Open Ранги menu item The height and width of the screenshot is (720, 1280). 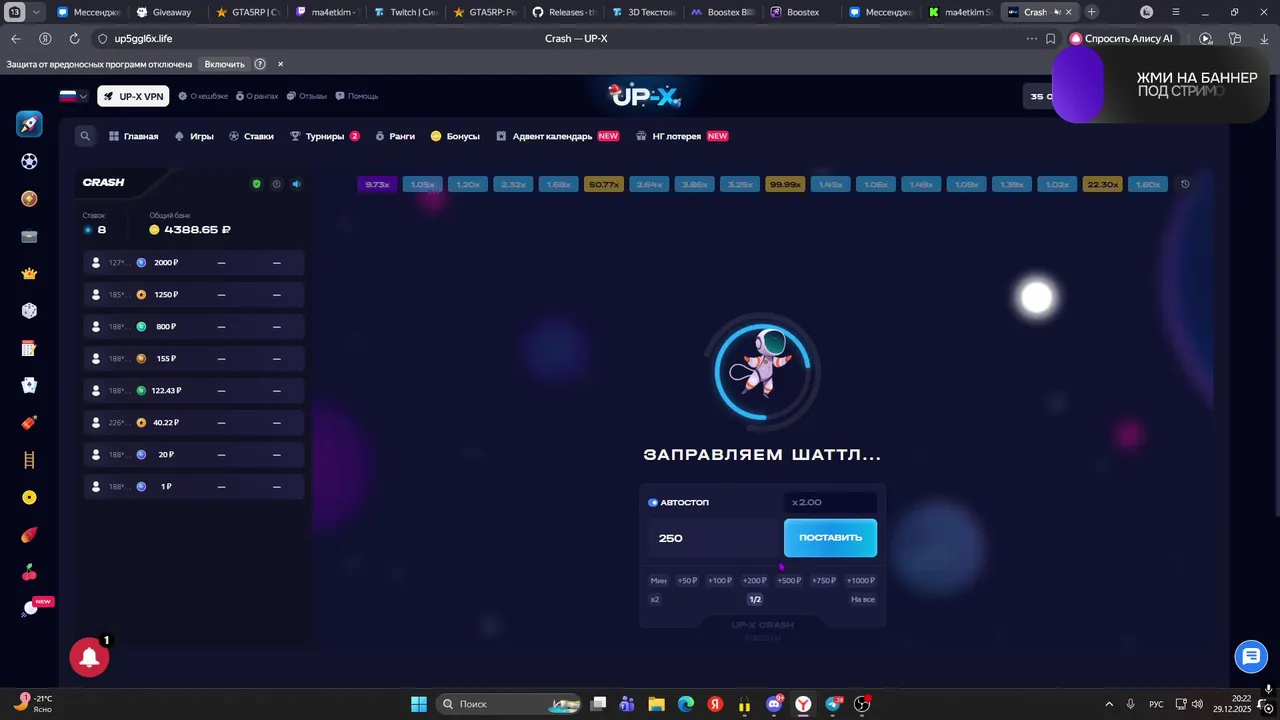pos(395,136)
